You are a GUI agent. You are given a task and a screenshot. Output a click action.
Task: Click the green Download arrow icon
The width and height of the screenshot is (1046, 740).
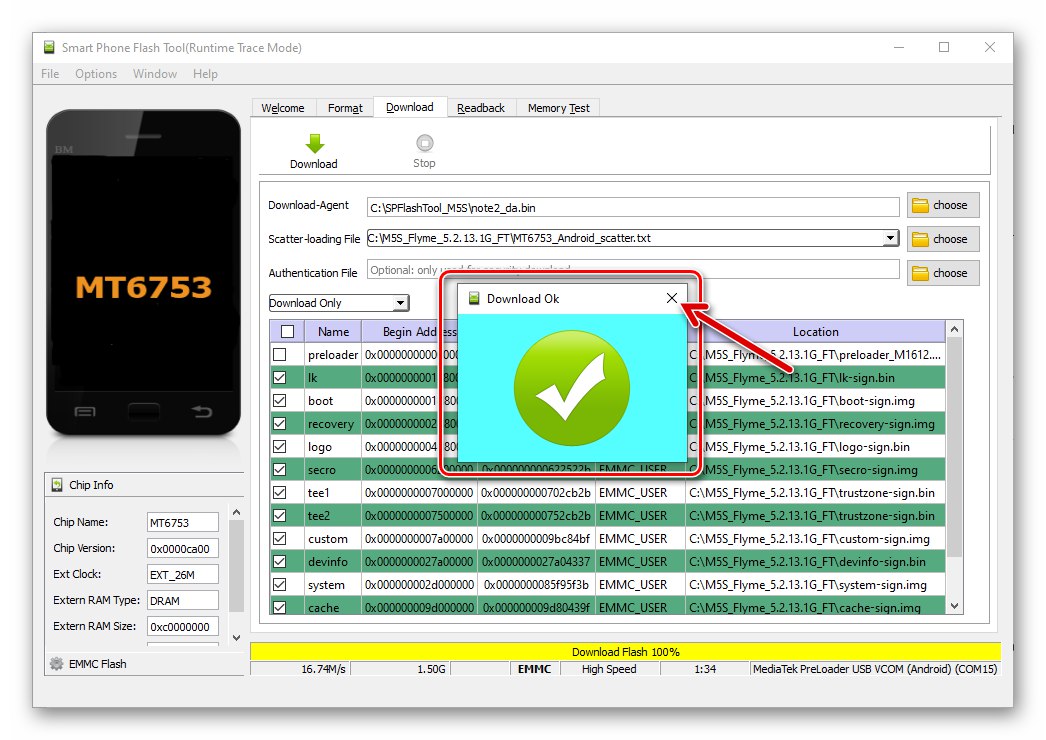click(x=313, y=141)
